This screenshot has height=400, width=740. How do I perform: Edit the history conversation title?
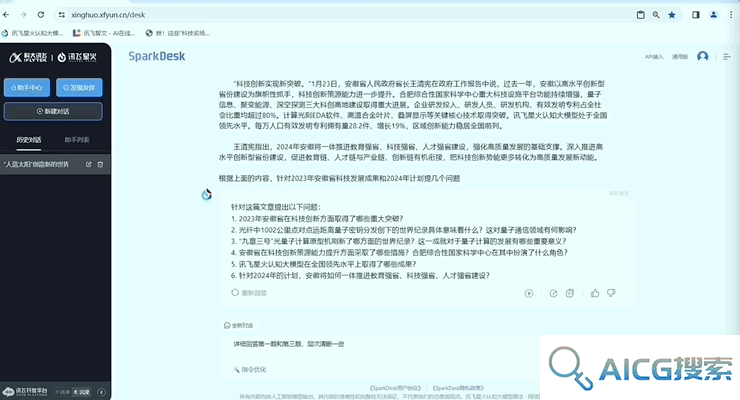click(88, 165)
